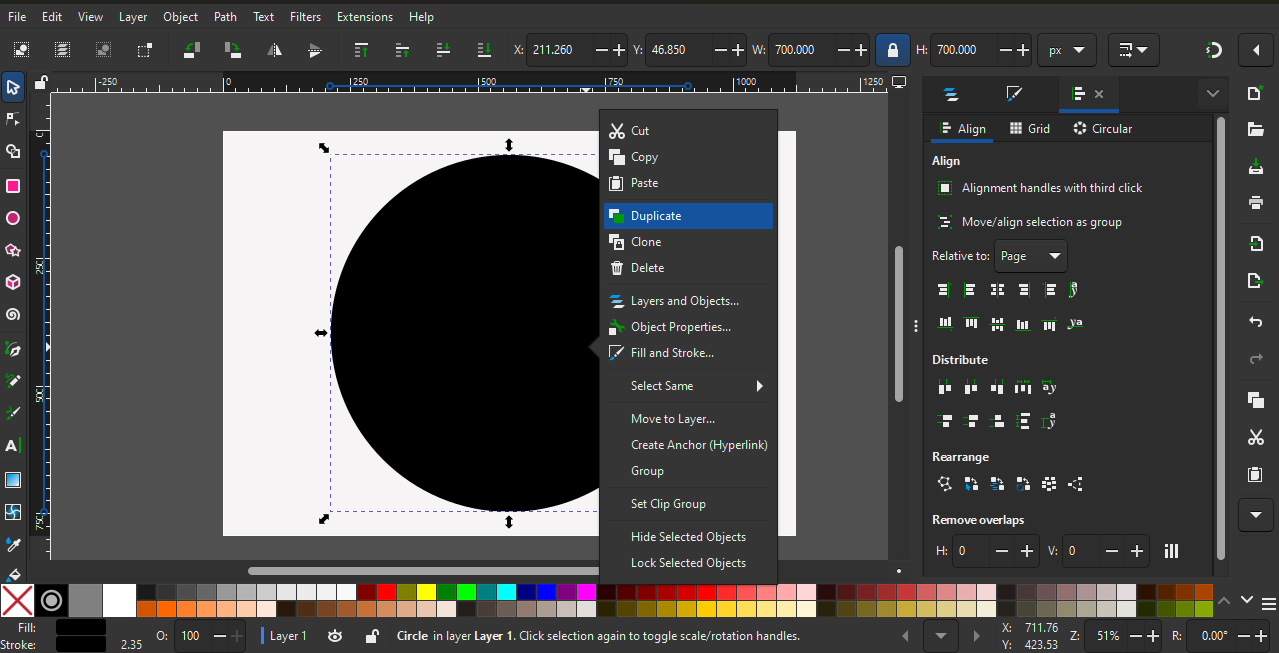The height and width of the screenshot is (653, 1279).
Task: Activate the Node editing tool
Action: pos(13,119)
